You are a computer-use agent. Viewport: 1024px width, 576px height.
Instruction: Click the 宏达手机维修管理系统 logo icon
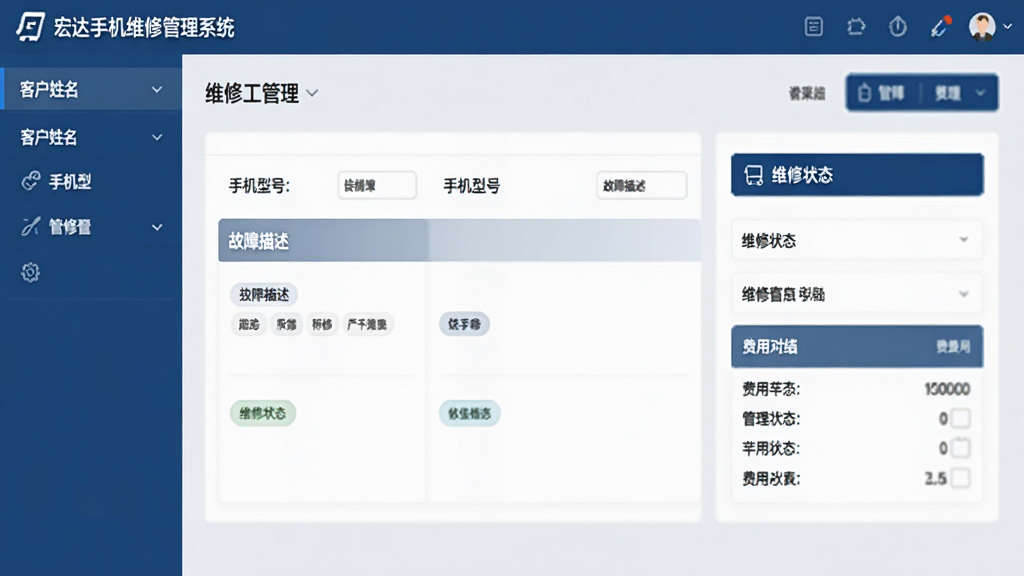click(x=30, y=27)
